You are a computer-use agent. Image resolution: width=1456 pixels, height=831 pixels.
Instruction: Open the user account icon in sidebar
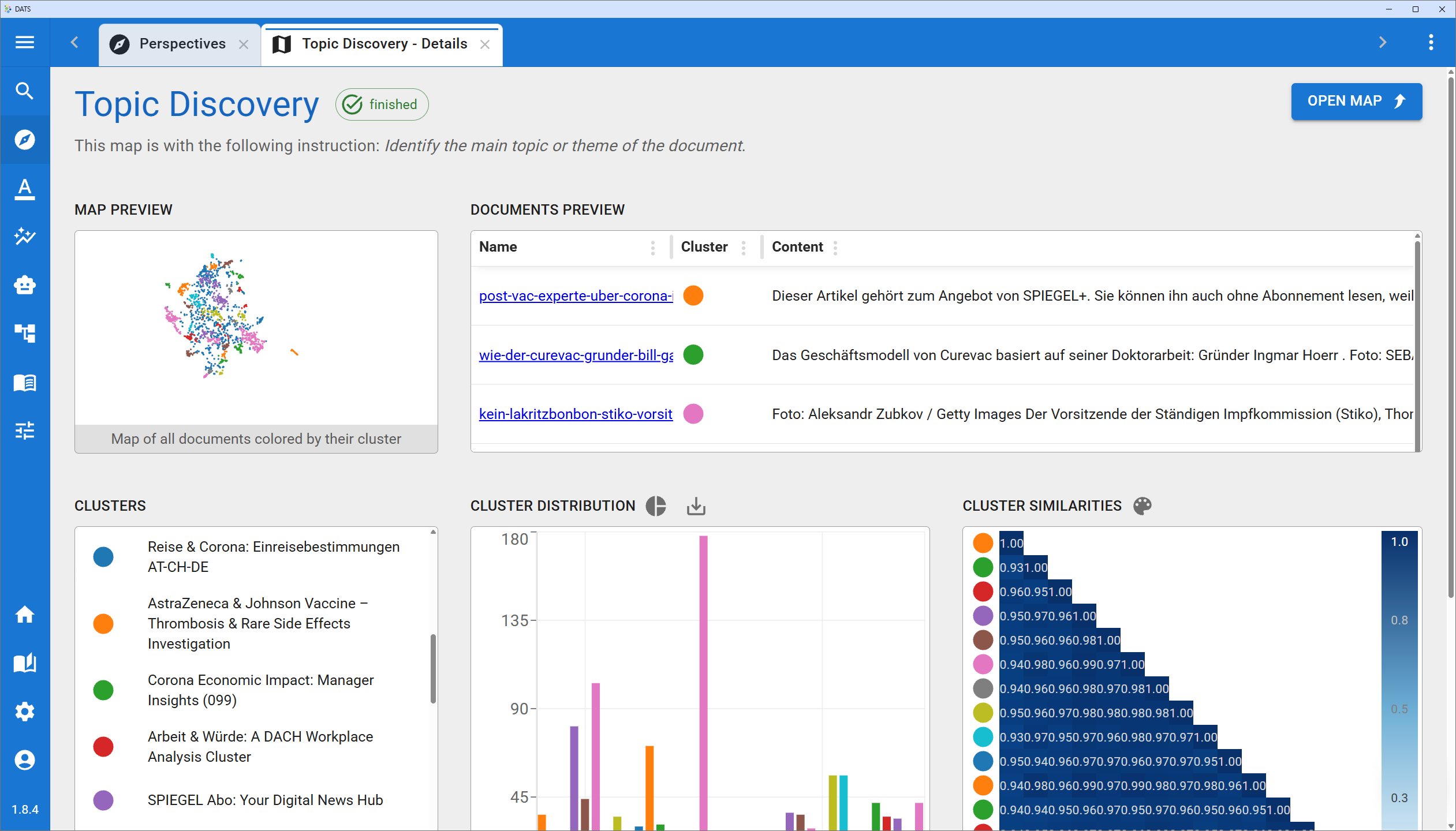[25, 760]
